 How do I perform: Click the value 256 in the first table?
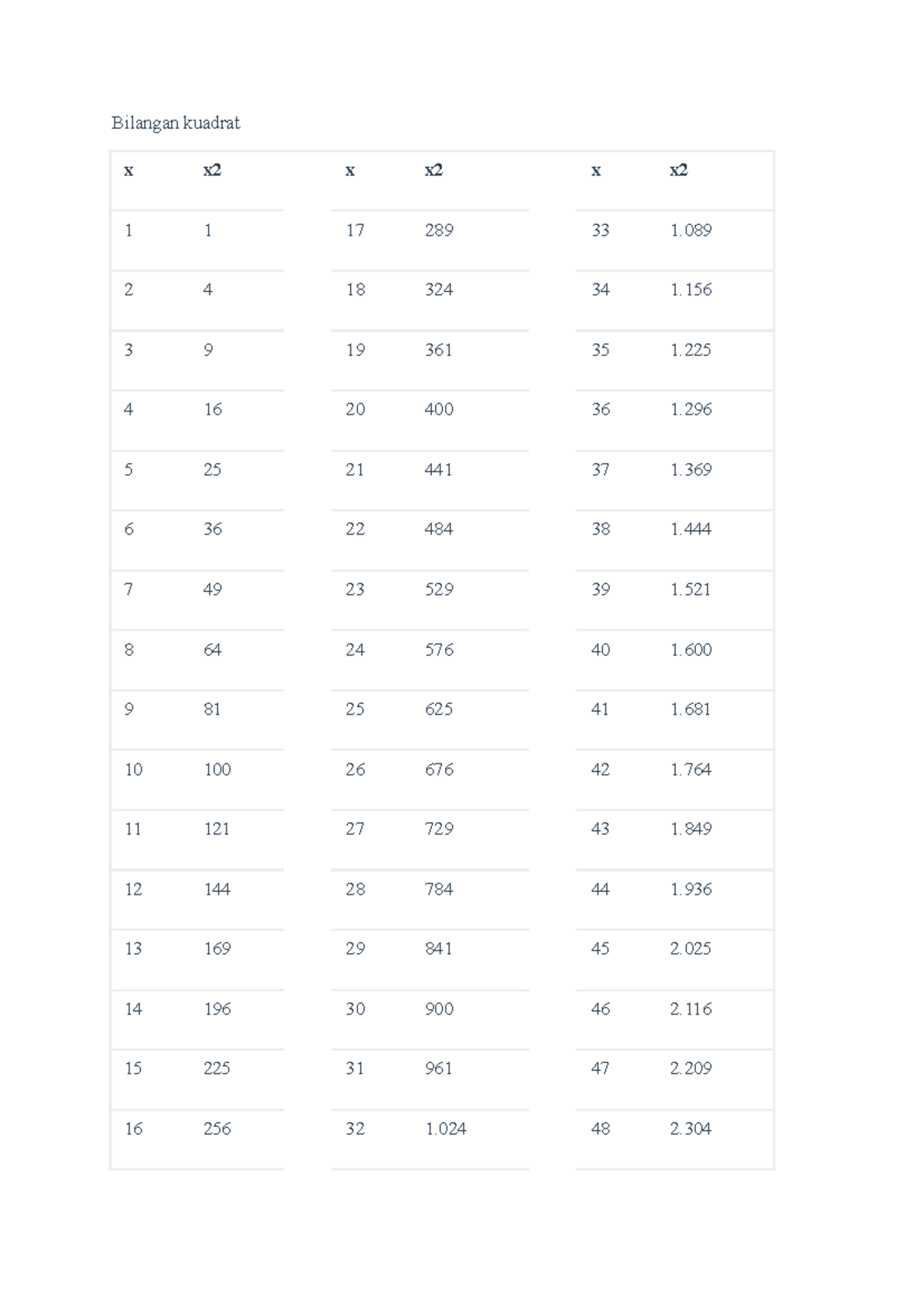217,1129
